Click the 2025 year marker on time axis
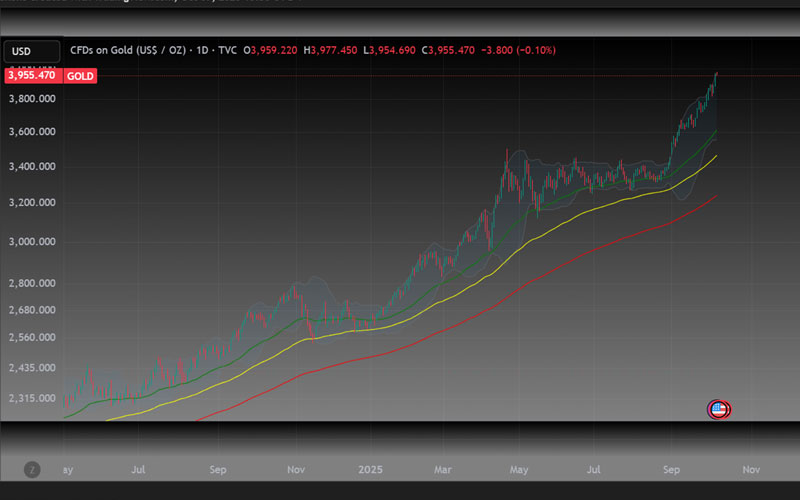Screen dimensions: 800x500 point(371,469)
